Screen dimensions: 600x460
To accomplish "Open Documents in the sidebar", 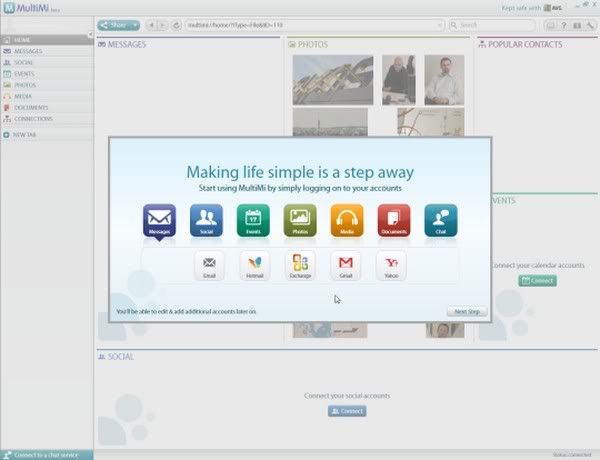I will point(47,108).
